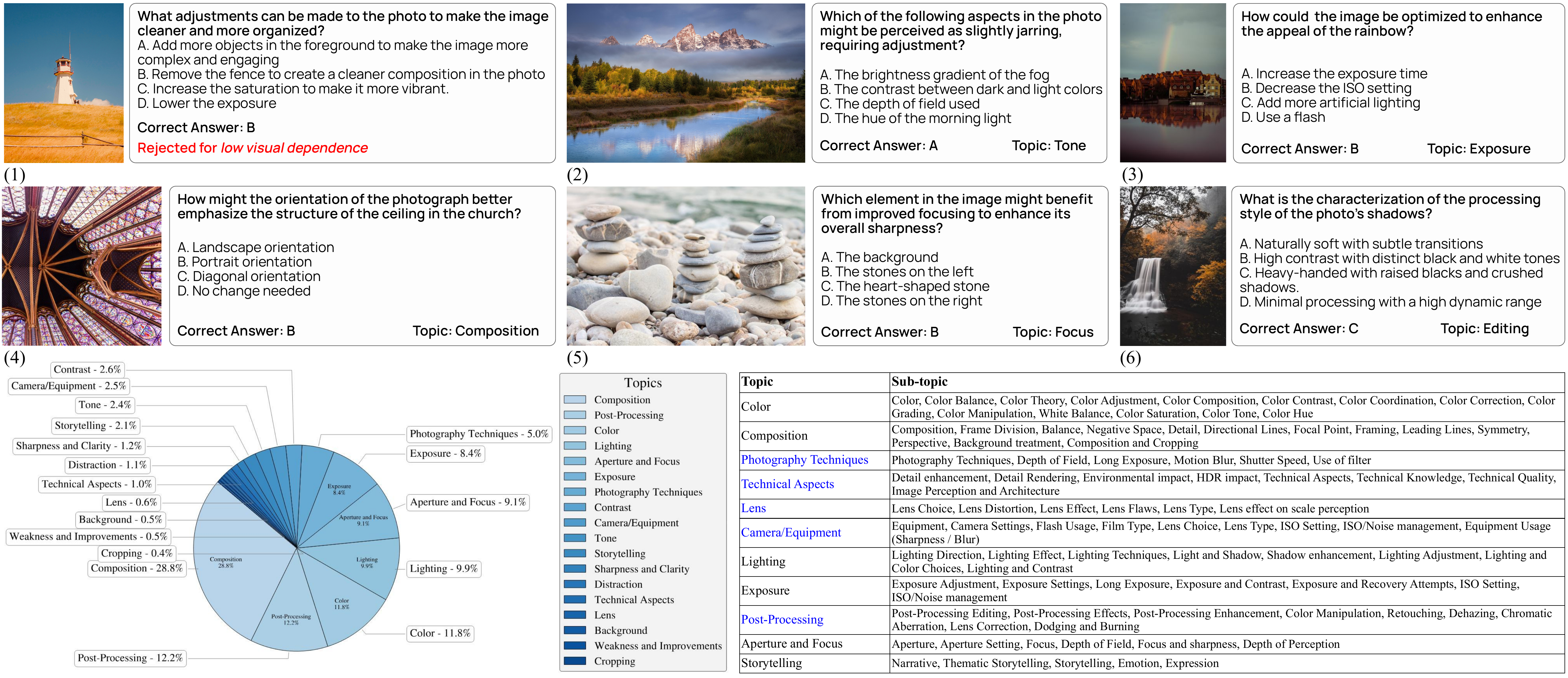Click the autumn waterfall photo

click(1172, 266)
